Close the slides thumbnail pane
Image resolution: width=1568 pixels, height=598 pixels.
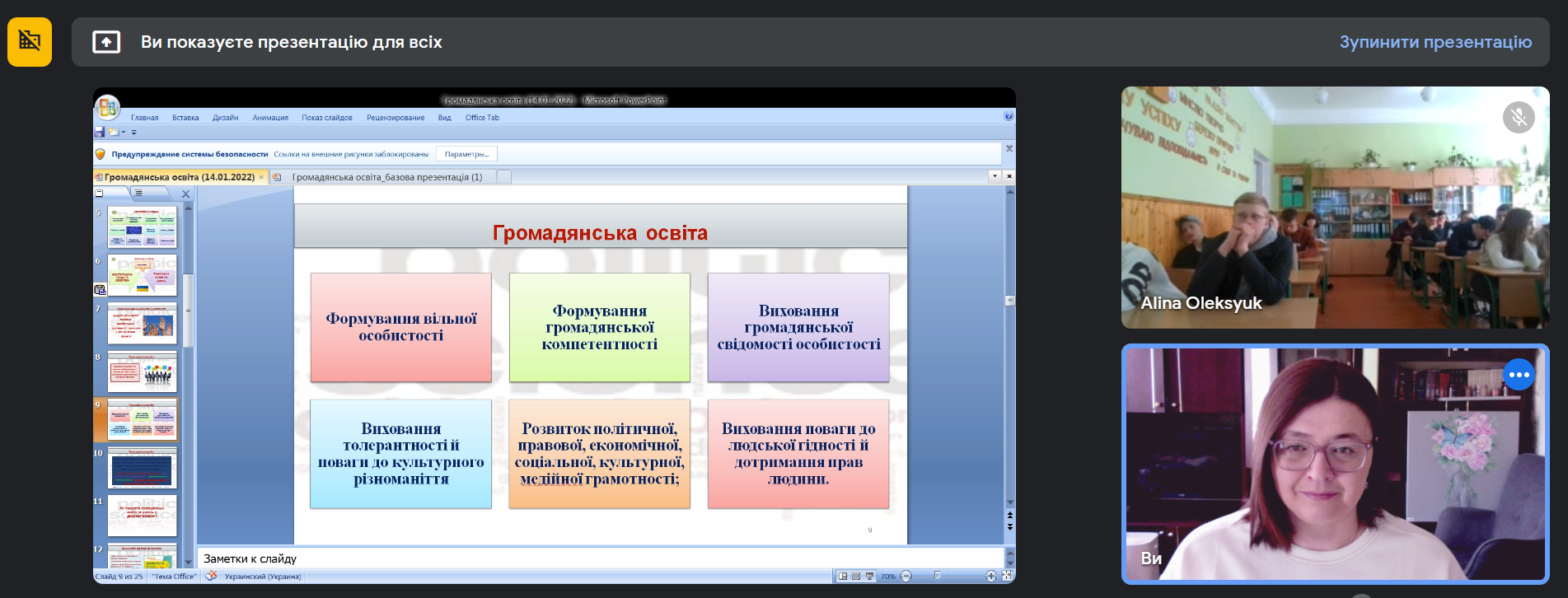pos(185,194)
